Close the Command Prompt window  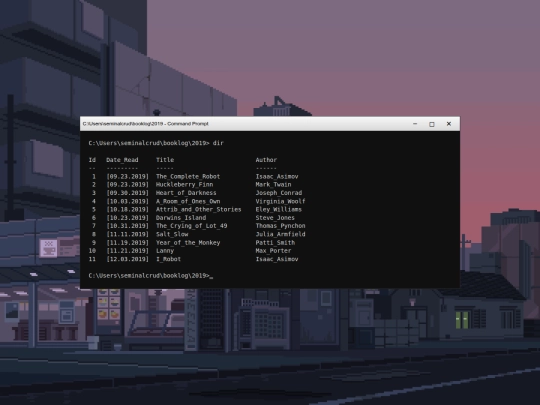pyautogui.click(x=449, y=124)
